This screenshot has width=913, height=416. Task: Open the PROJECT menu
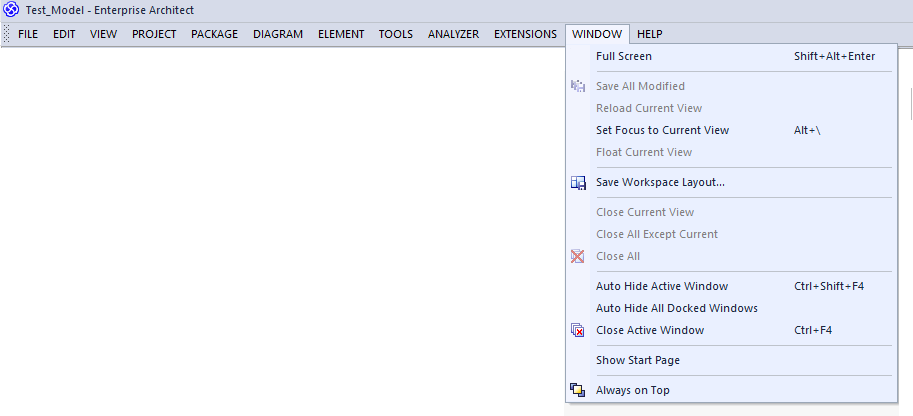pos(154,34)
